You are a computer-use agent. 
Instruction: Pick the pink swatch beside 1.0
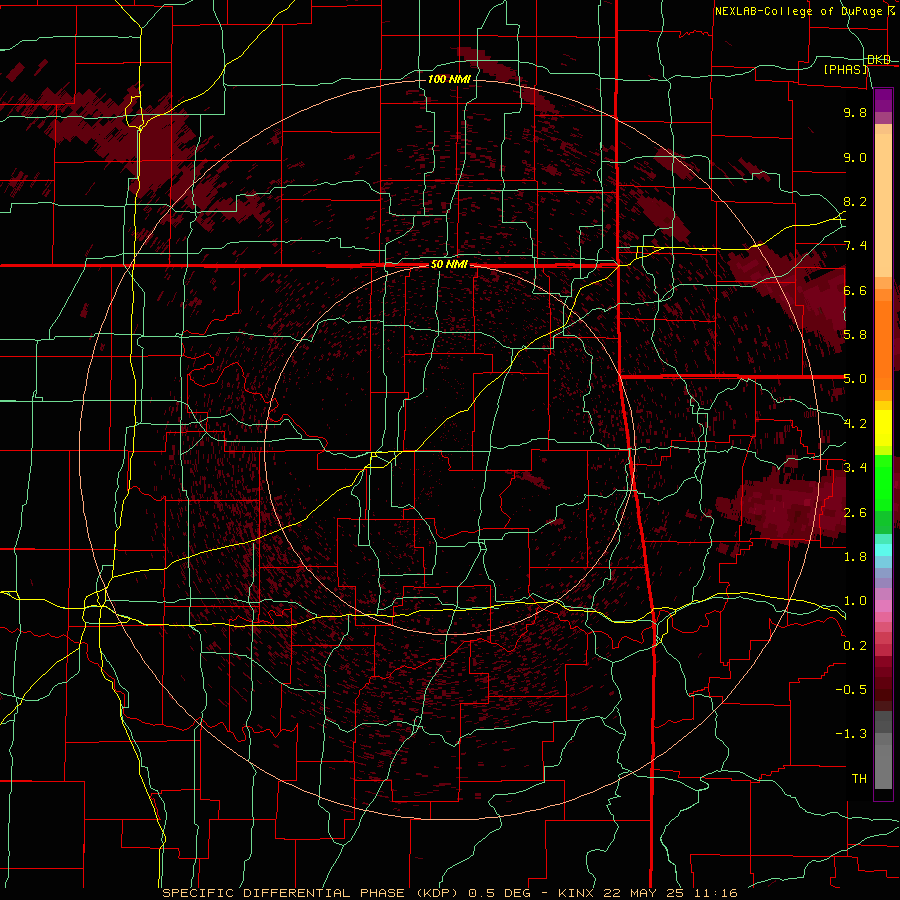point(883,606)
